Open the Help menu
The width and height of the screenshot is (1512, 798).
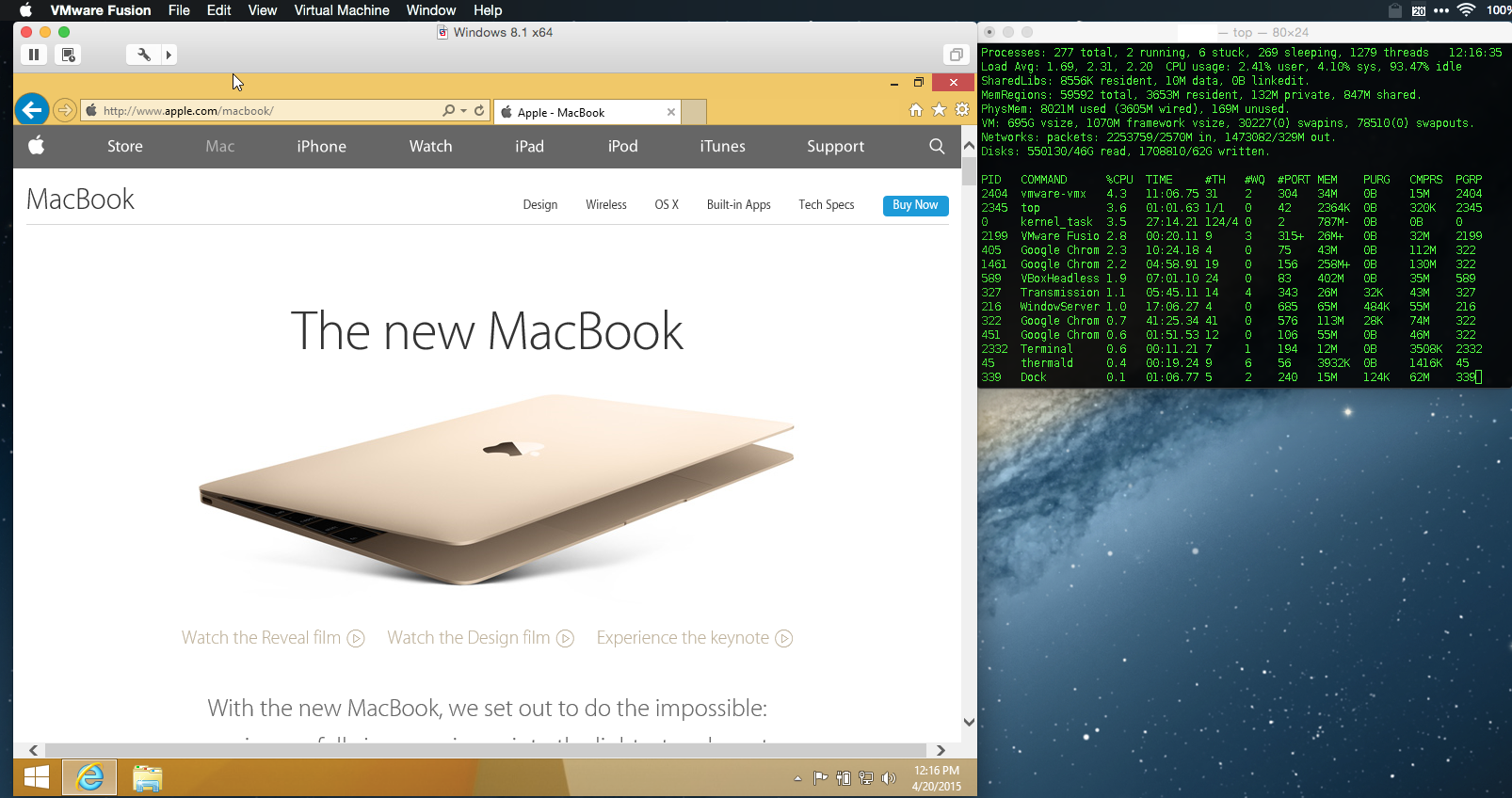pyautogui.click(x=488, y=10)
